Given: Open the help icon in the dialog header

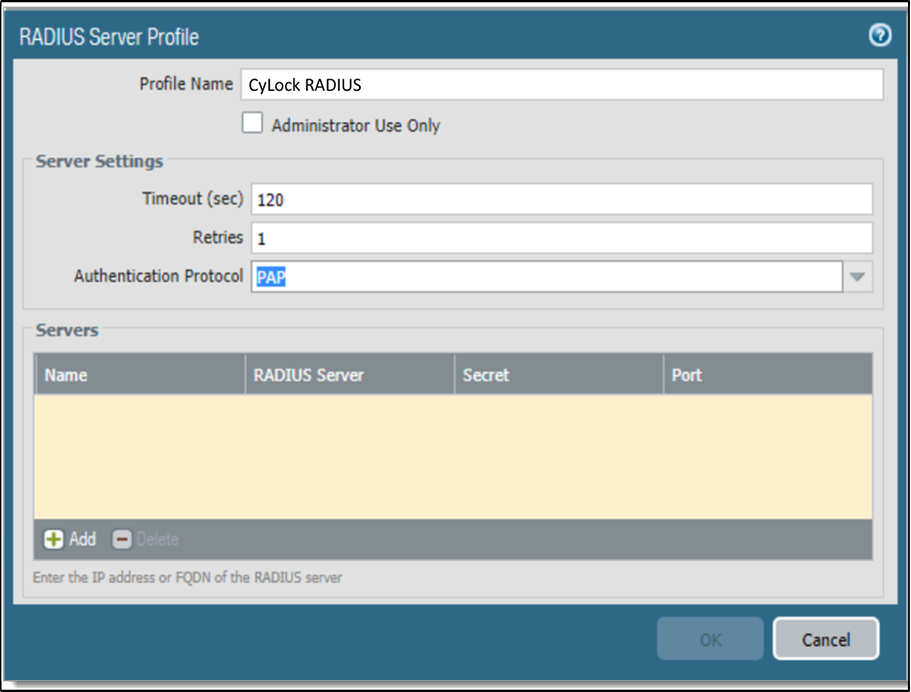Looking at the screenshot, I should 880,36.
